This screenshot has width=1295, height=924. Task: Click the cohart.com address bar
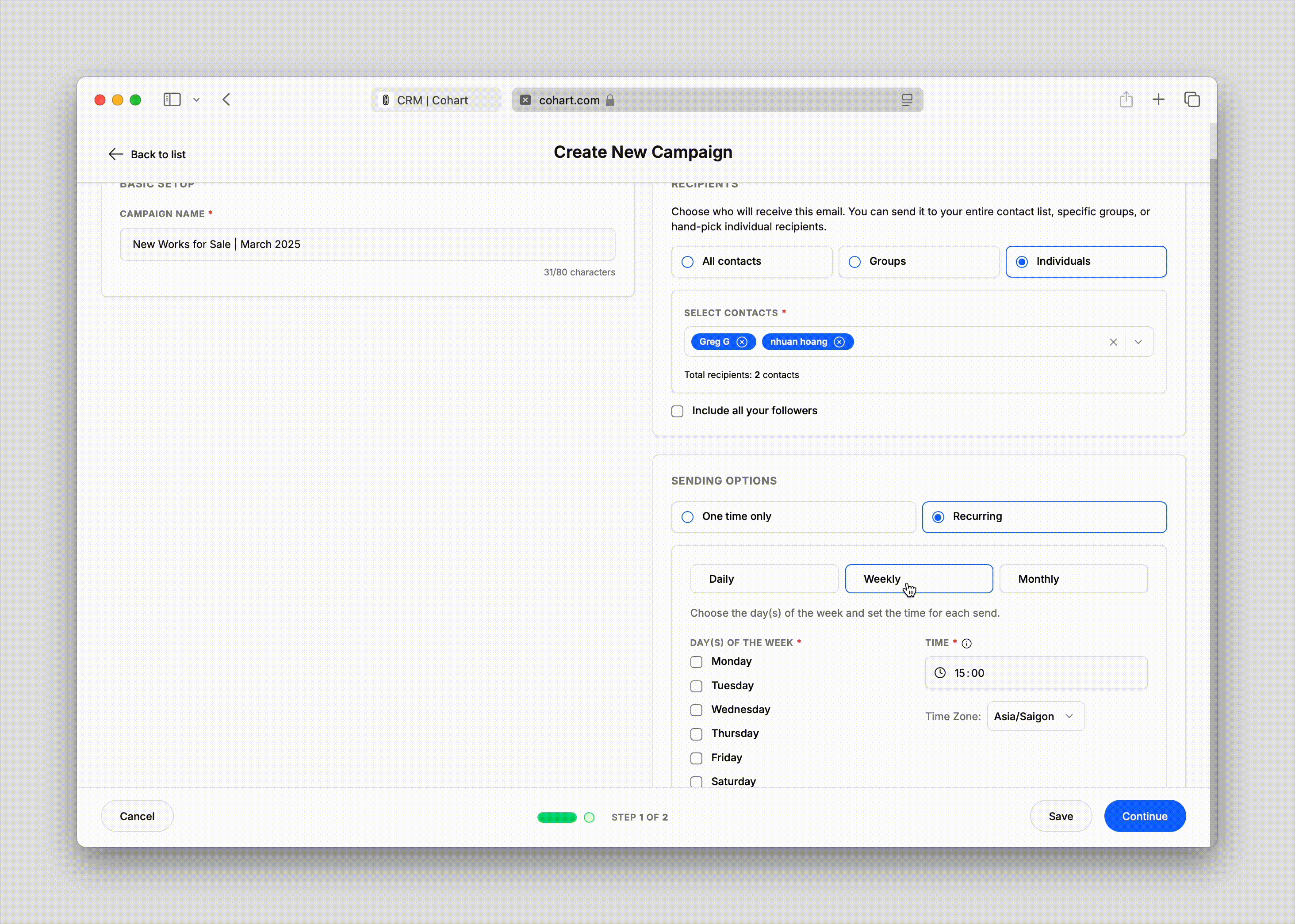pyautogui.click(x=717, y=100)
